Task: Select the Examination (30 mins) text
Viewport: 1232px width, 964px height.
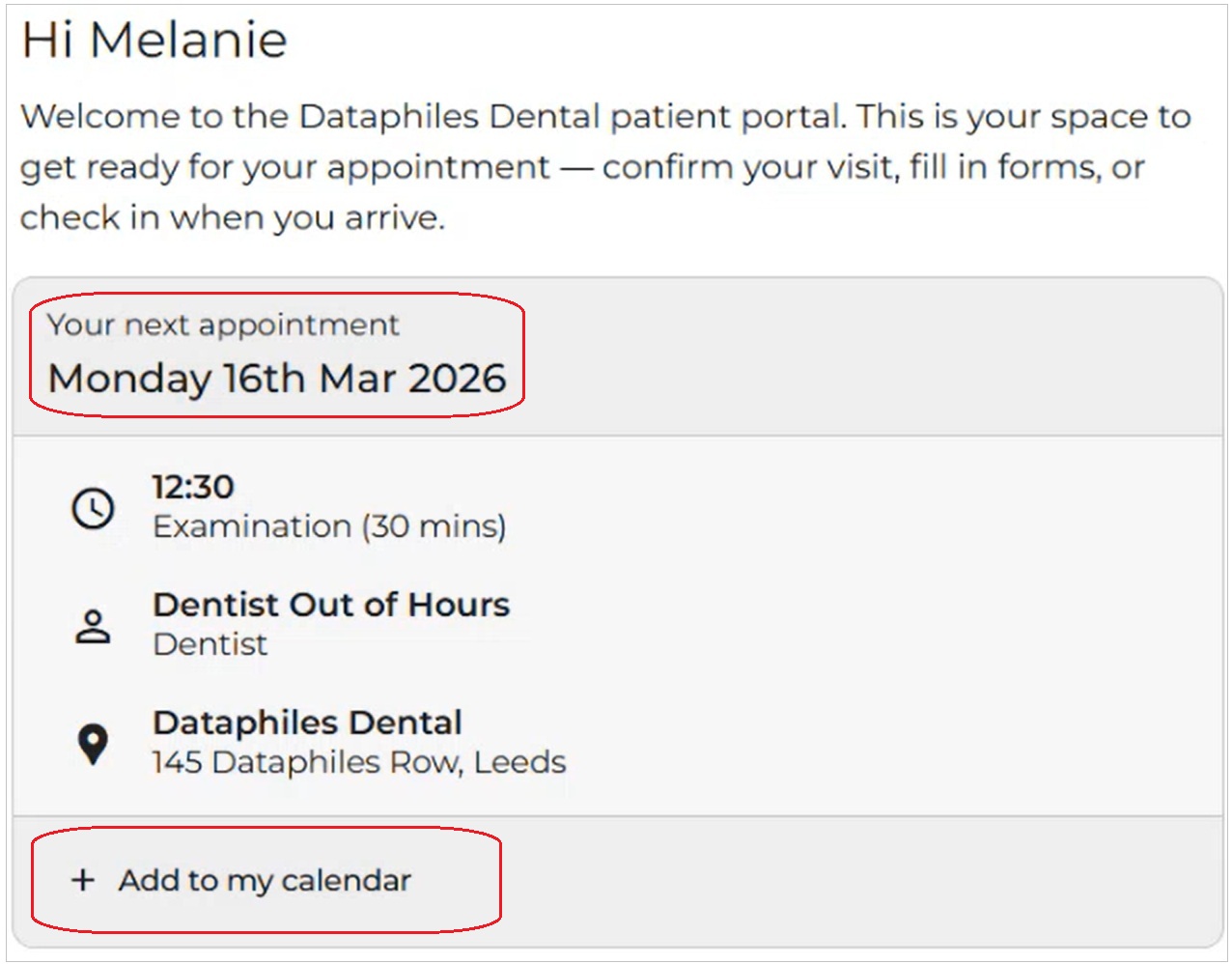Action: tap(329, 526)
